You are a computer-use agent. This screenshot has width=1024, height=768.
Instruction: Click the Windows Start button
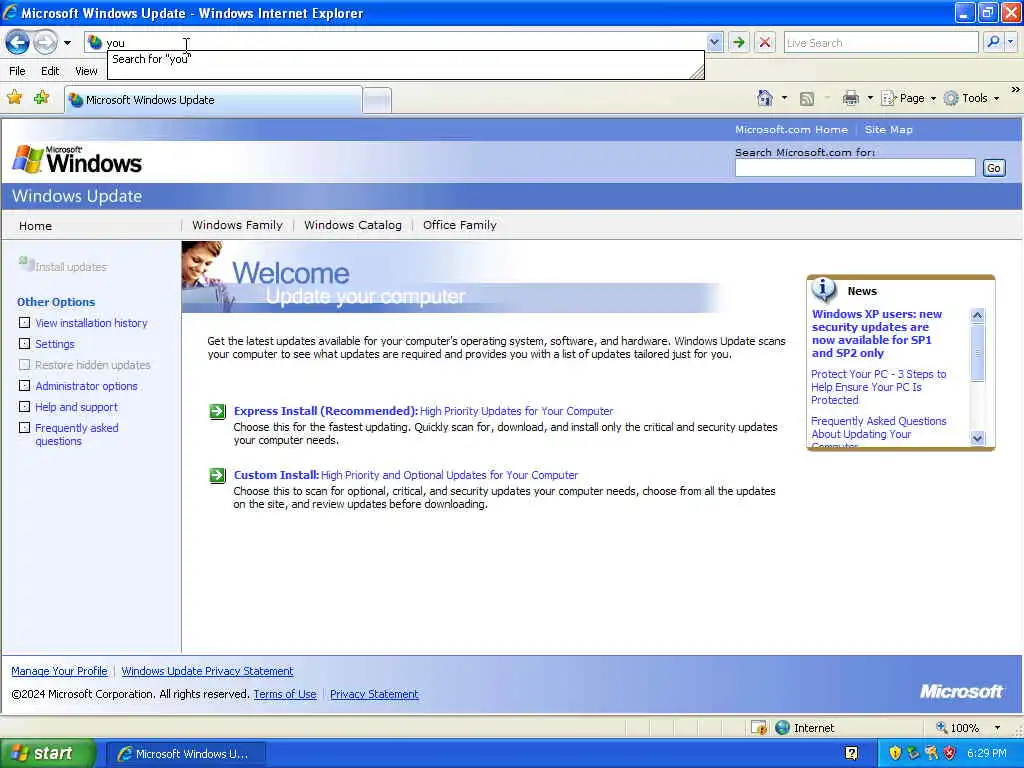tap(48, 753)
